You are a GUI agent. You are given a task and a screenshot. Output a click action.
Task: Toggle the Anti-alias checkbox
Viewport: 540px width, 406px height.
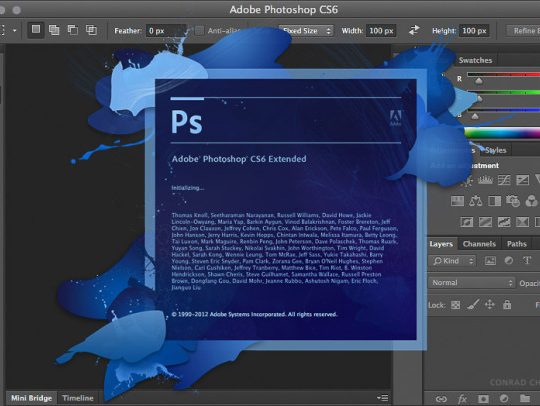point(199,31)
